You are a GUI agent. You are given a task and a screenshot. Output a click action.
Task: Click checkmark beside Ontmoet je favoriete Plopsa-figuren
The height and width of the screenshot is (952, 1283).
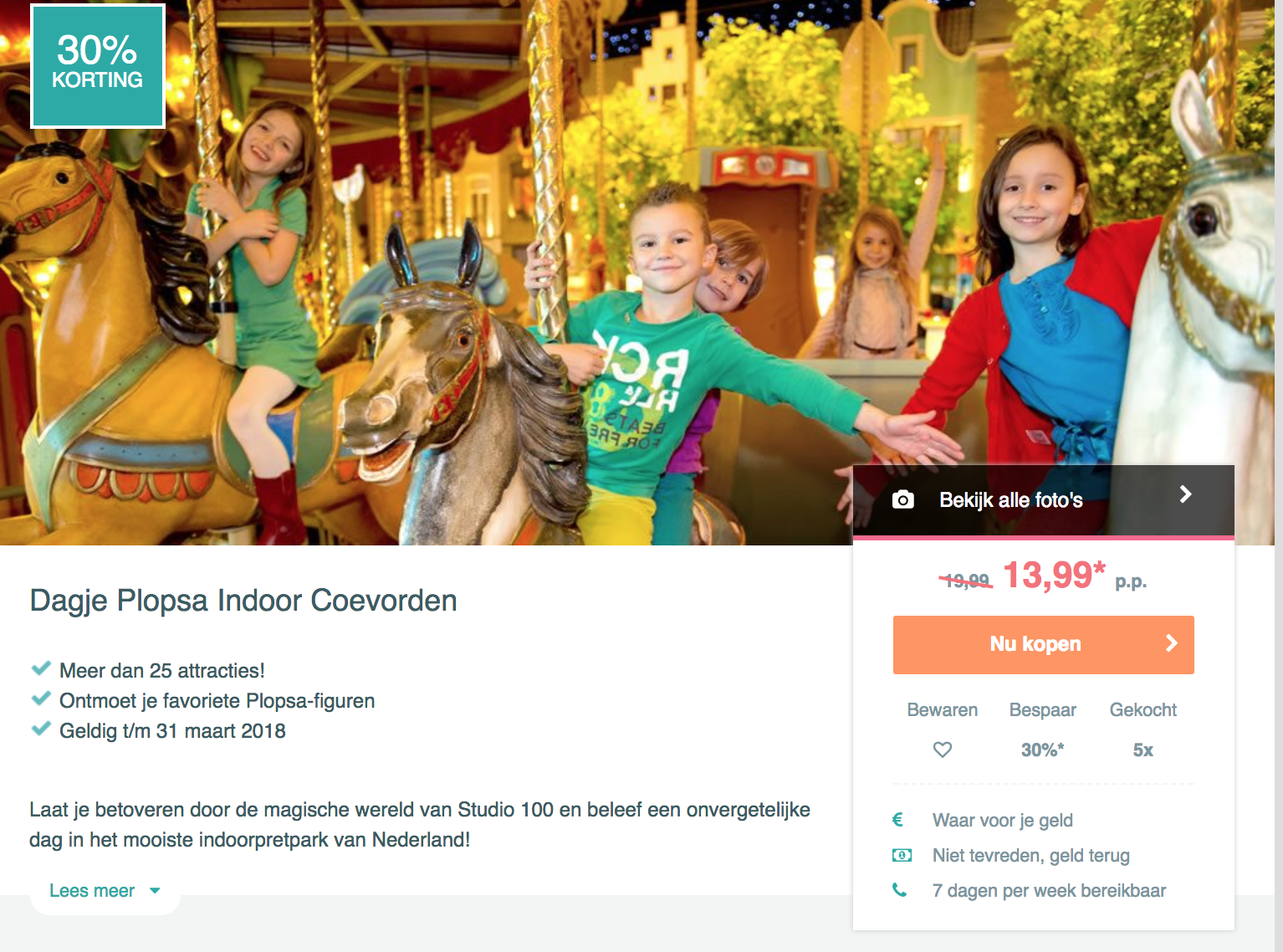pos(41,699)
